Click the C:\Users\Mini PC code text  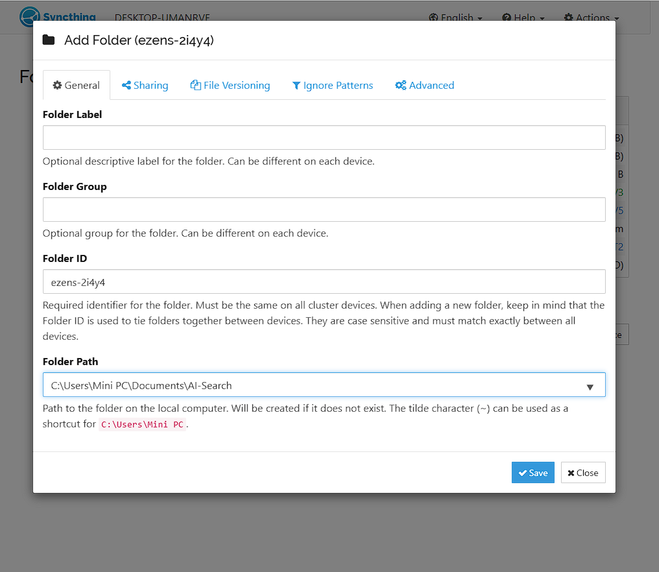(x=142, y=424)
